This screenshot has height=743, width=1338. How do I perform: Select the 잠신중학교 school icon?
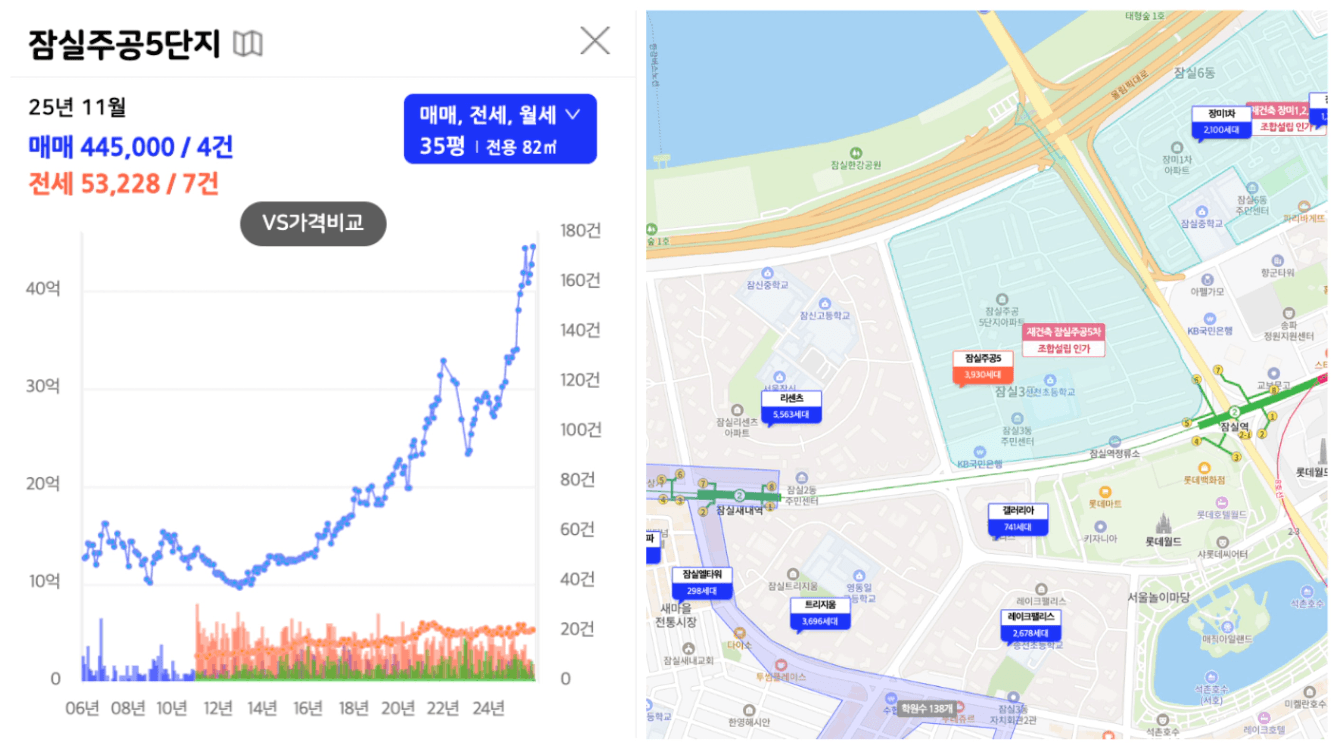point(767,272)
